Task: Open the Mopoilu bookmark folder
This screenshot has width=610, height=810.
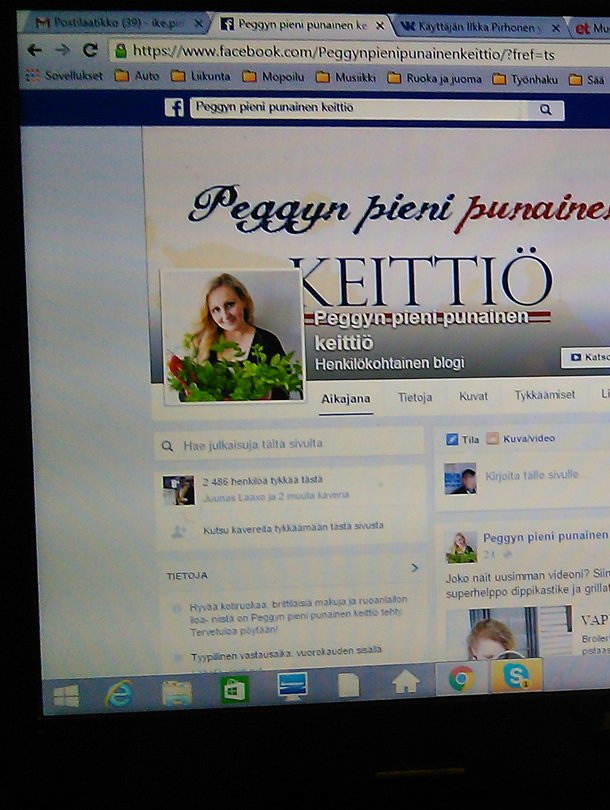Action: click(x=273, y=77)
